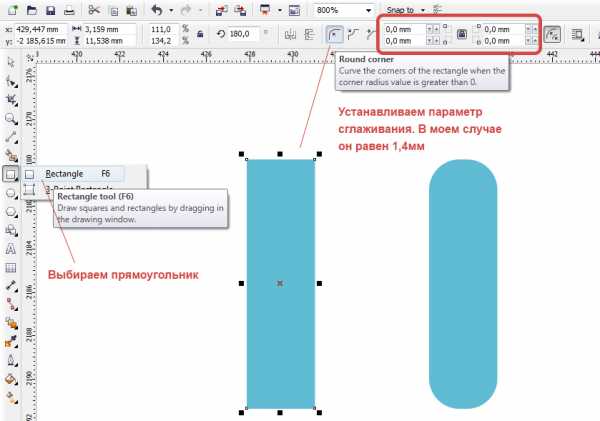This screenshot has height=421, width=600.
Task: Click the rotation angle field 180,0
Action: (x=243, y=34)
